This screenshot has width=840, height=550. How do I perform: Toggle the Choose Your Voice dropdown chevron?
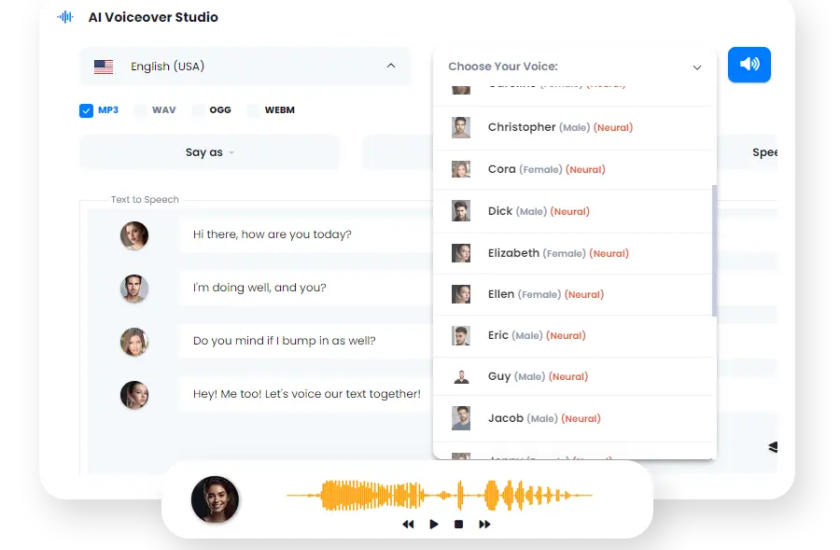coord(697,67)
